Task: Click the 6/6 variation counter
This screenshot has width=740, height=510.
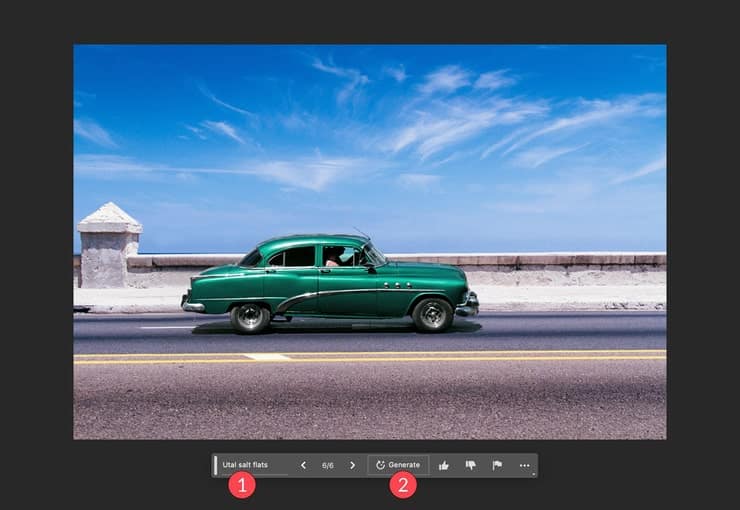Action: [x=328, y=466]
